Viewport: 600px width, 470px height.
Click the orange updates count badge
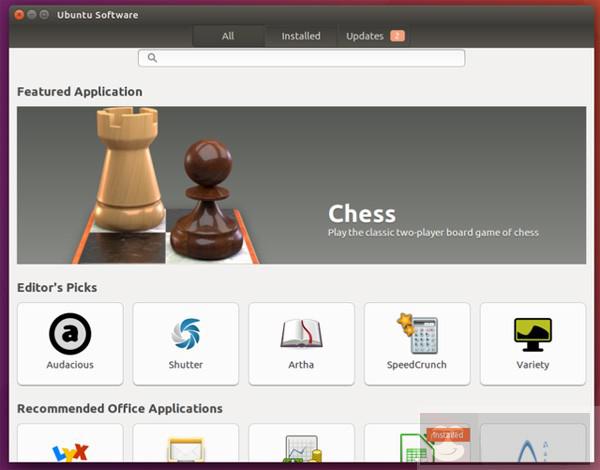(397, 36)
